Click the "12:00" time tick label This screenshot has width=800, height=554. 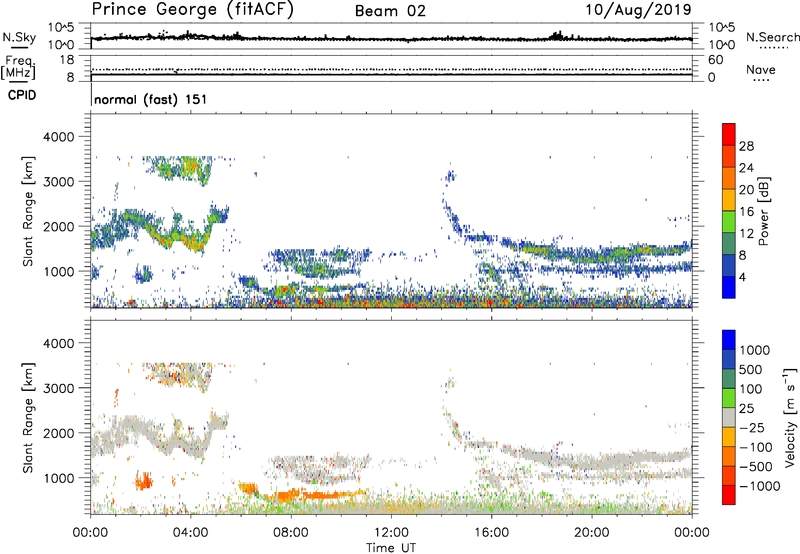(391, 533)
